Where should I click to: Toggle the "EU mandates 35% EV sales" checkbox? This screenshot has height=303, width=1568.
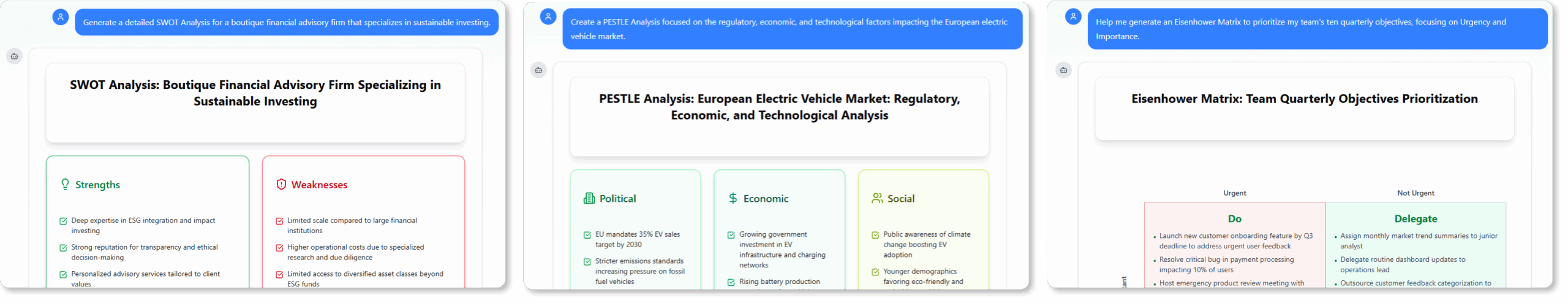[x=587, y=235]
